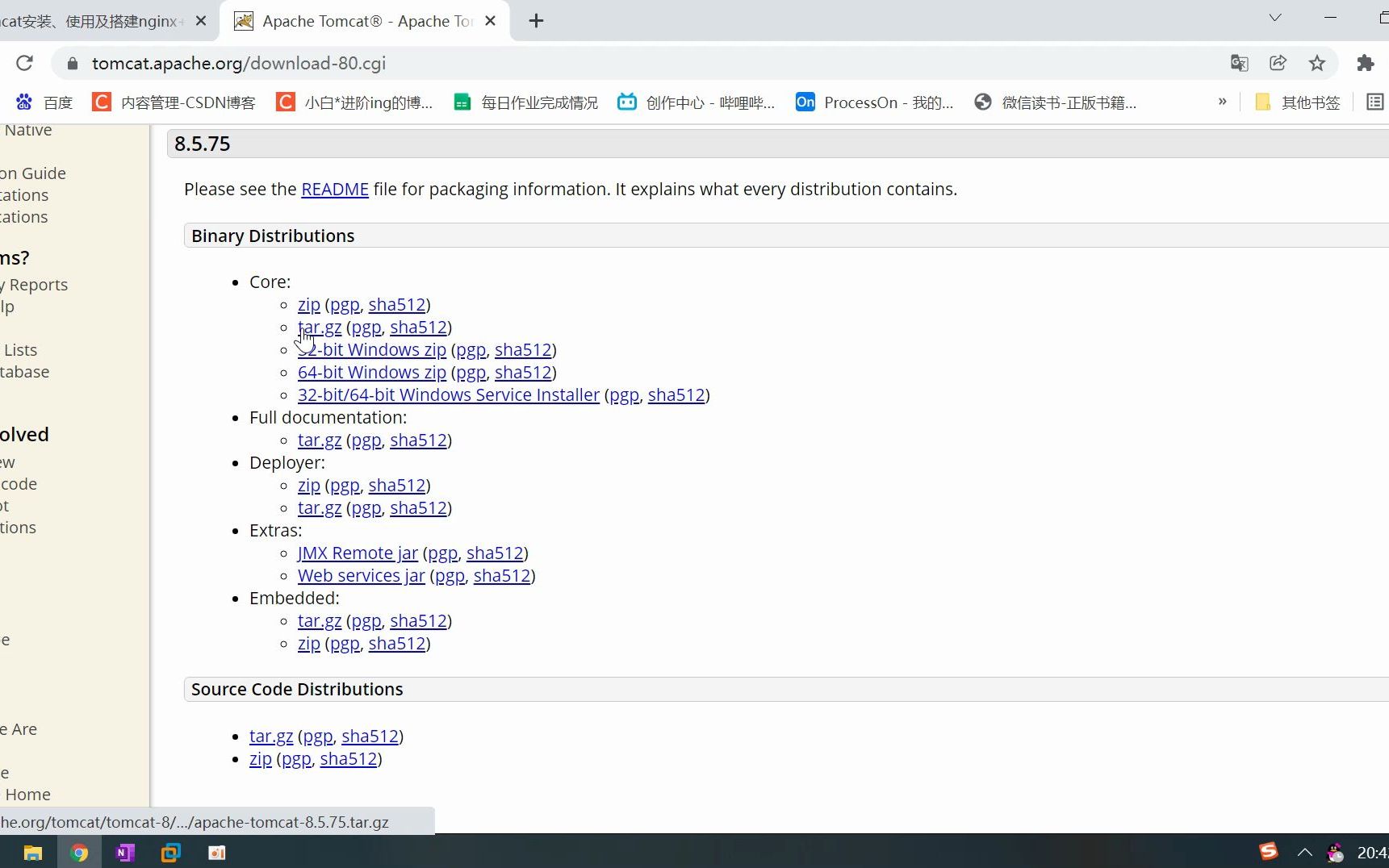Download the Web services jar
This screenshot has height=868, width=1389.
tap(362, 576)
